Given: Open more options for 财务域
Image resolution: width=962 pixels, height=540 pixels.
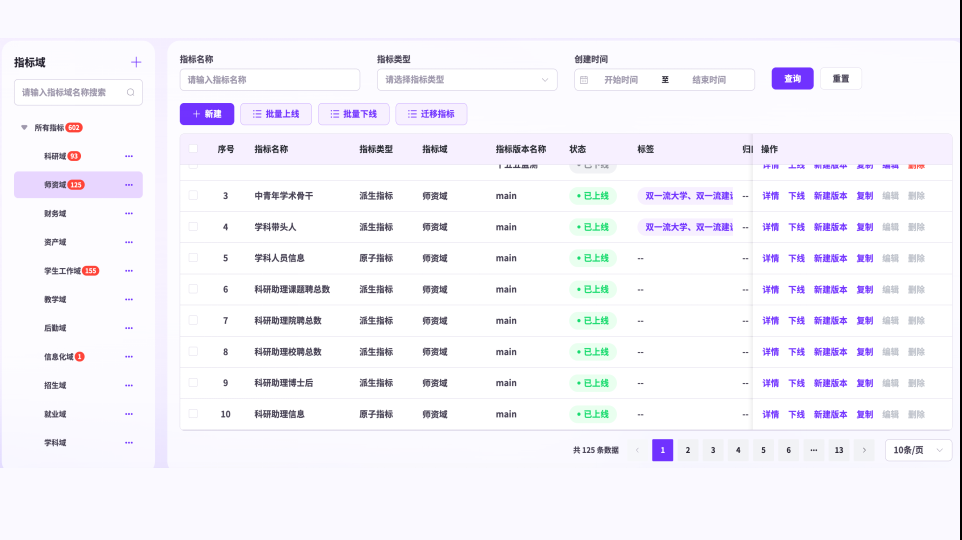Looking at the screenshot, I should pos(129,214).
